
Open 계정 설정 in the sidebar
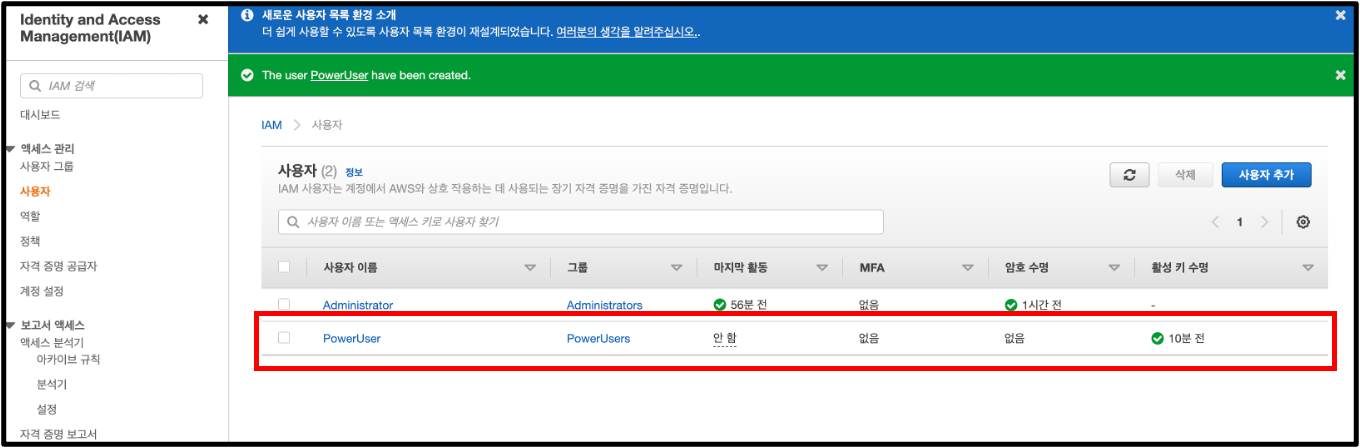[44, 291]
